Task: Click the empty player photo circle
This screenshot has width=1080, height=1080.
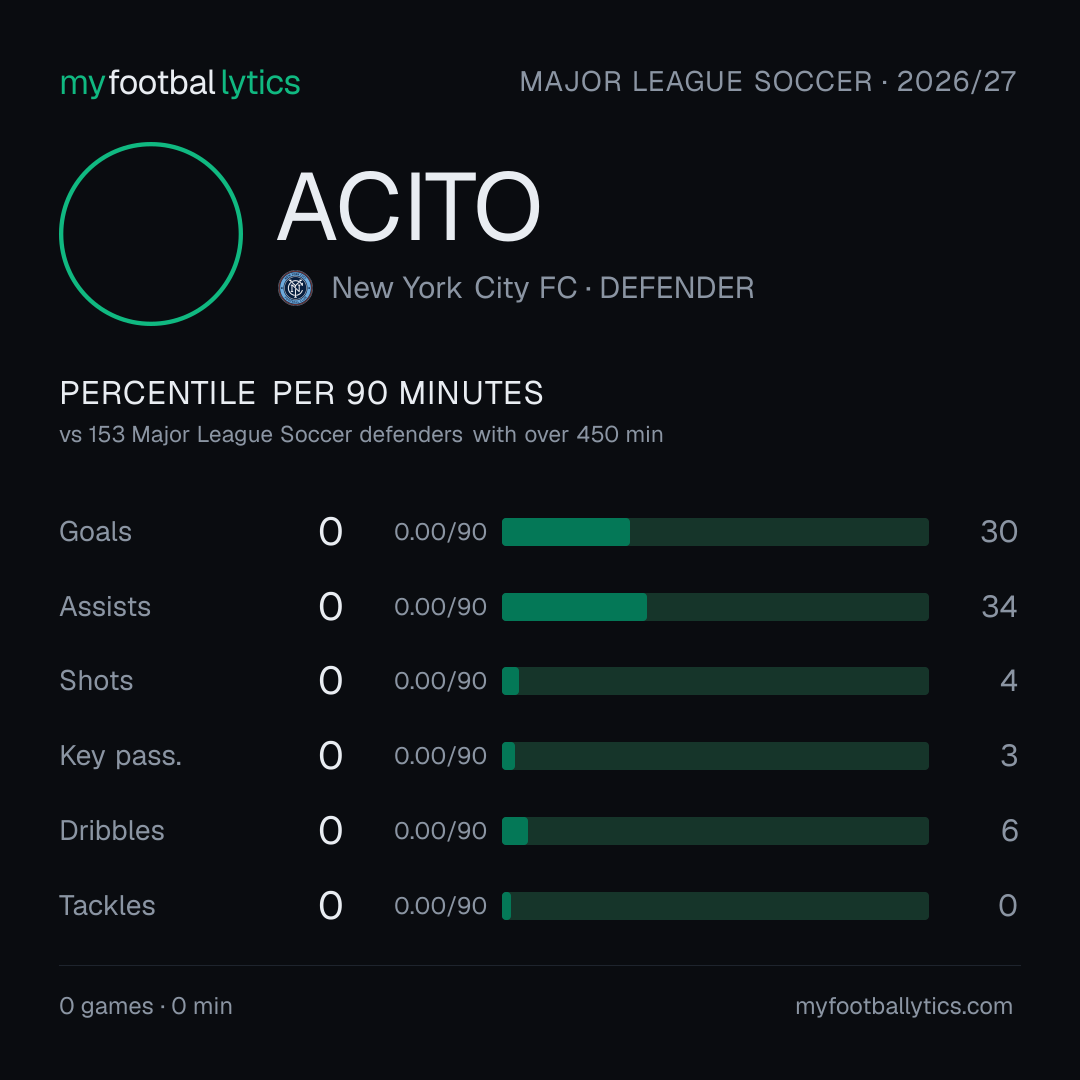Action: click(151, 233)
